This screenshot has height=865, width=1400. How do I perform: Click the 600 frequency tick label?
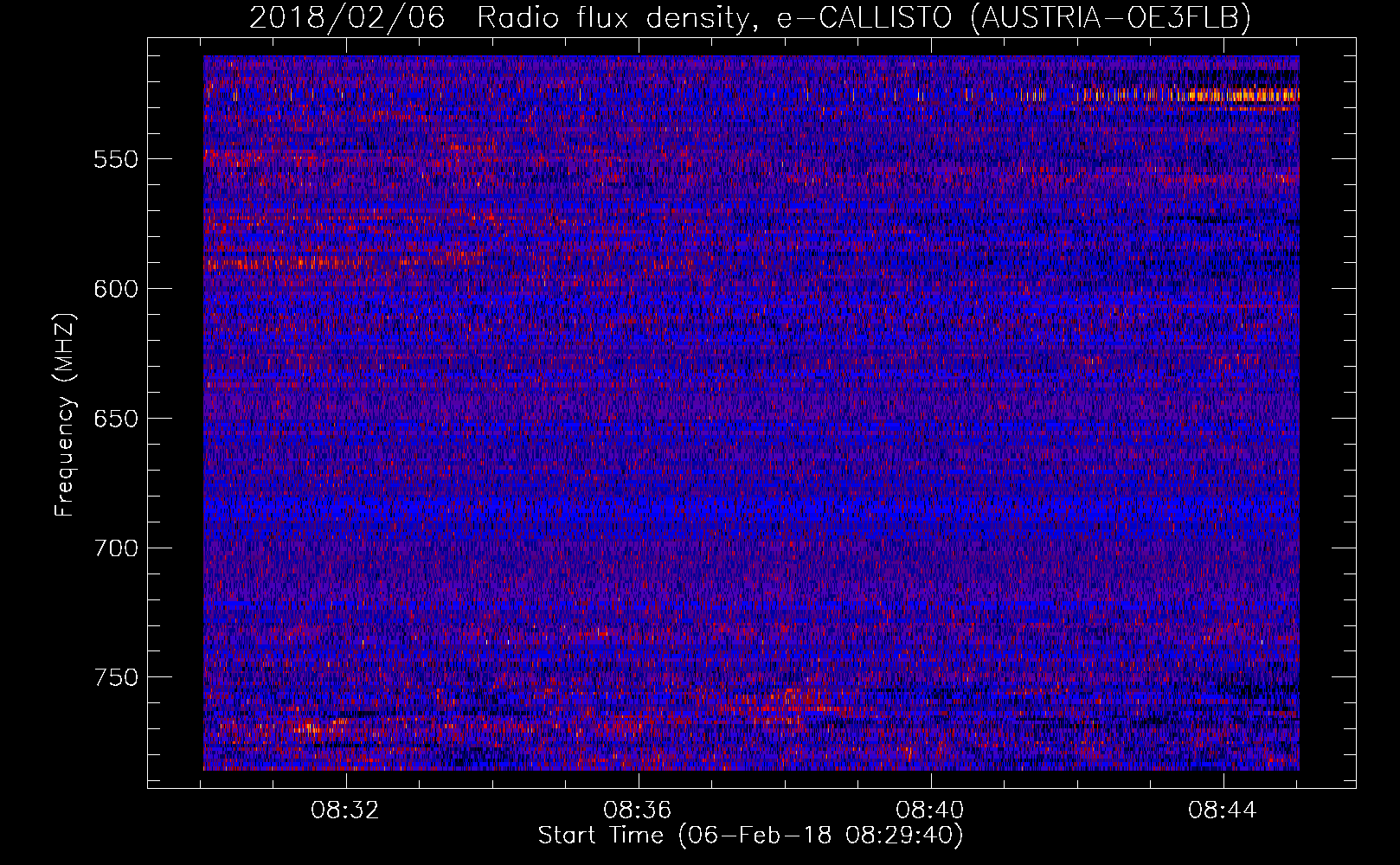116,289
